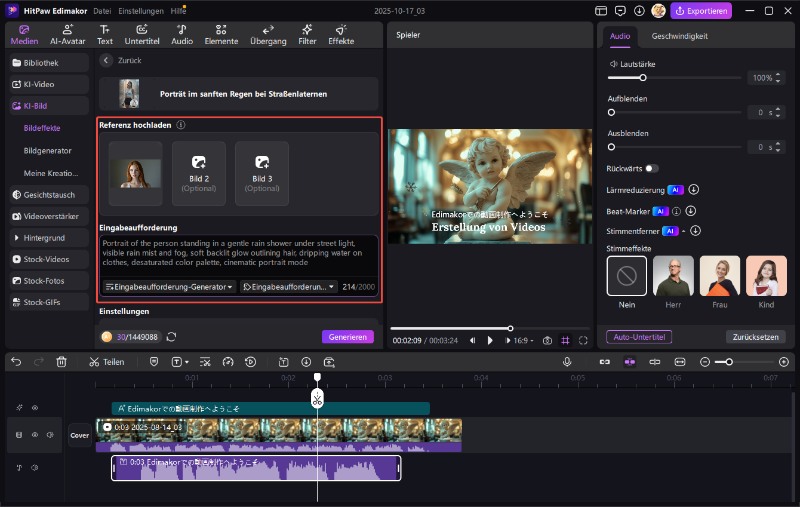This screenshot has height=507, width=800.
Task: Click the Generieren button
Action: pos(347,337)
